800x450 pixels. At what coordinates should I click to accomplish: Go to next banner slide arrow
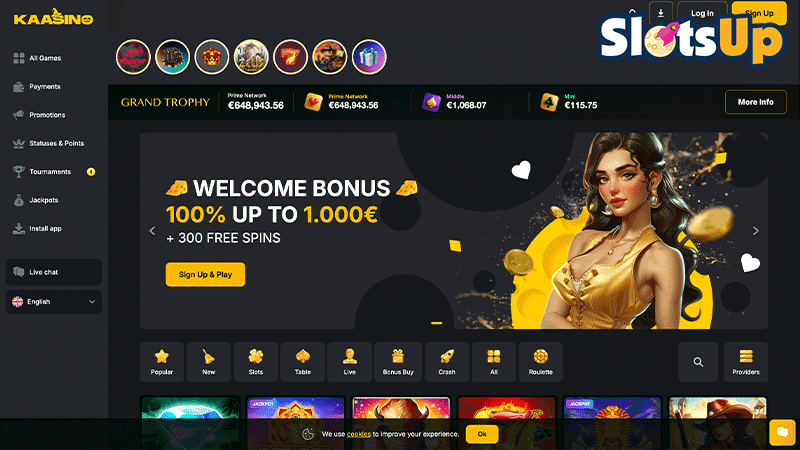756,231
